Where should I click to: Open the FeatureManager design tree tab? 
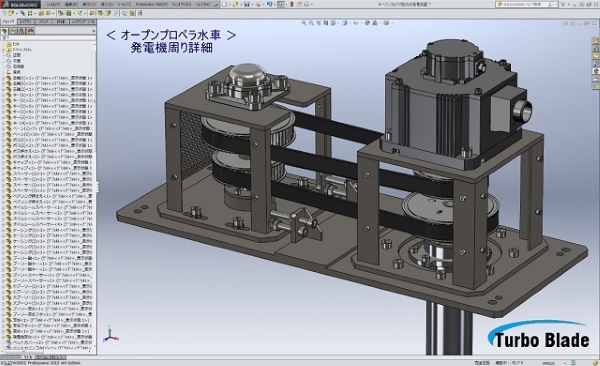pos(4,31)
